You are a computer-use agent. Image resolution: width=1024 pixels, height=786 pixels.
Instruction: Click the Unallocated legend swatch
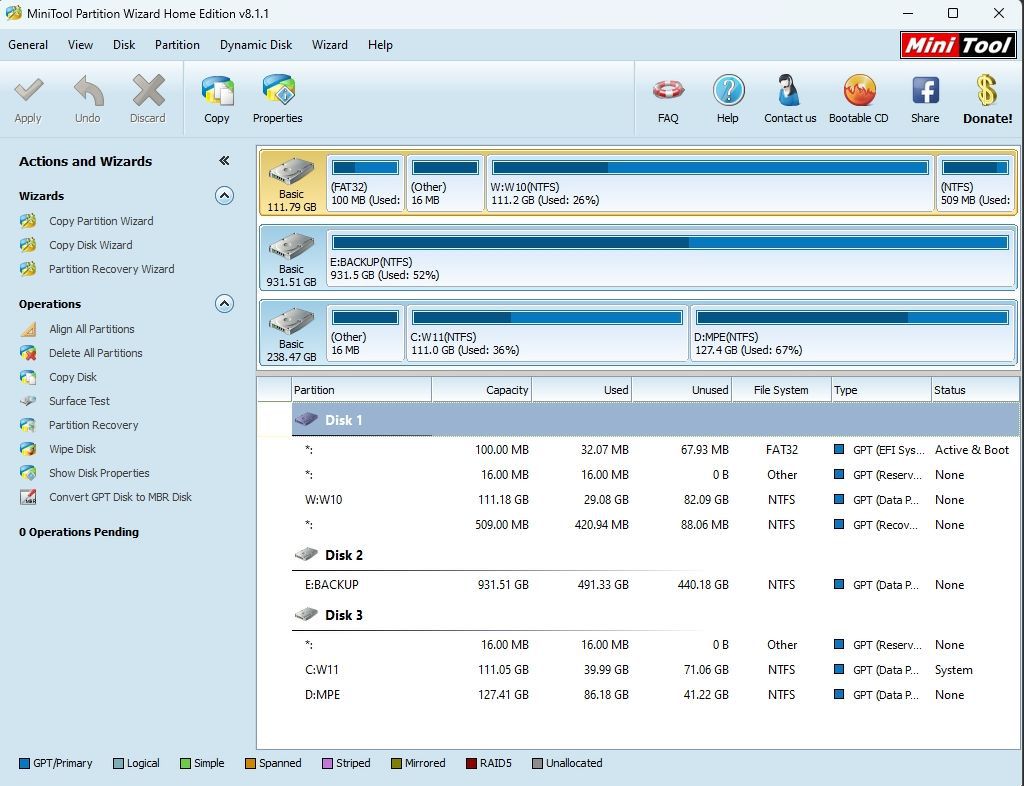(537, 763)
